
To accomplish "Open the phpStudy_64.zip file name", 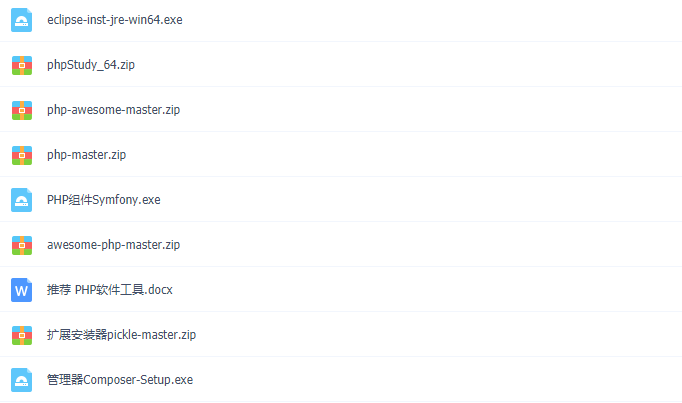I will (91, 65).
